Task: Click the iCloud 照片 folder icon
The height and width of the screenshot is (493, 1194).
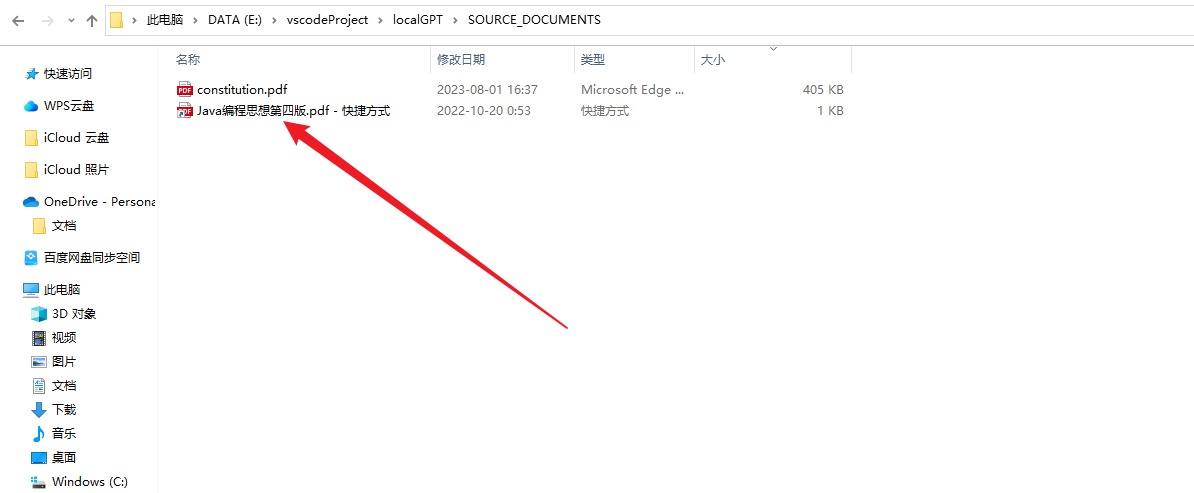Action: pos(31,169)
